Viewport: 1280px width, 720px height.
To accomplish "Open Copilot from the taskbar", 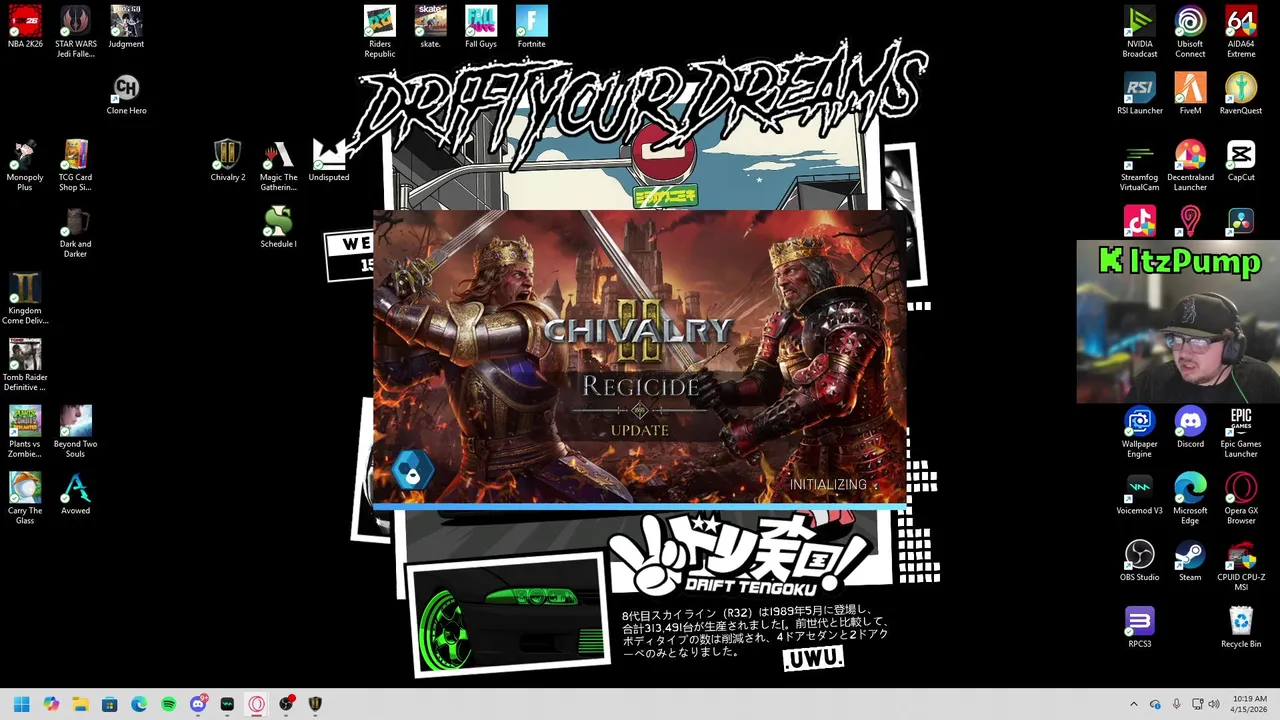I will 51,704.
